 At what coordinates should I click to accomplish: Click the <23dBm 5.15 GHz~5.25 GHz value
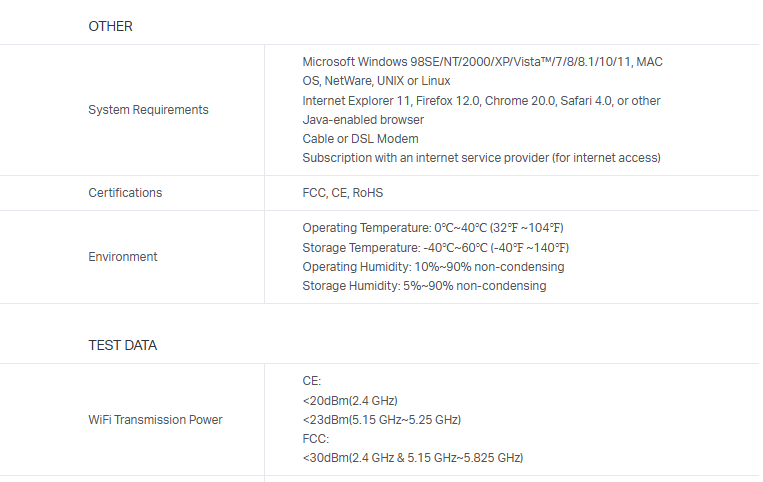[381, 420]
